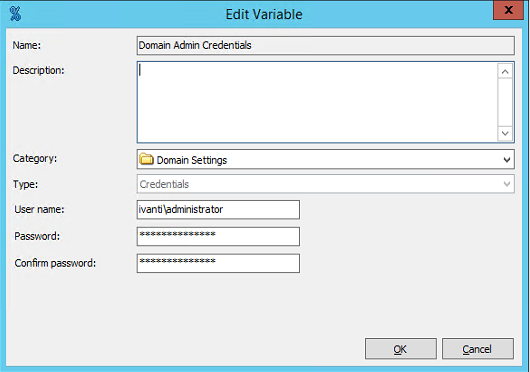Click inside the Password field
530x372 pixels.
(218, 236)
